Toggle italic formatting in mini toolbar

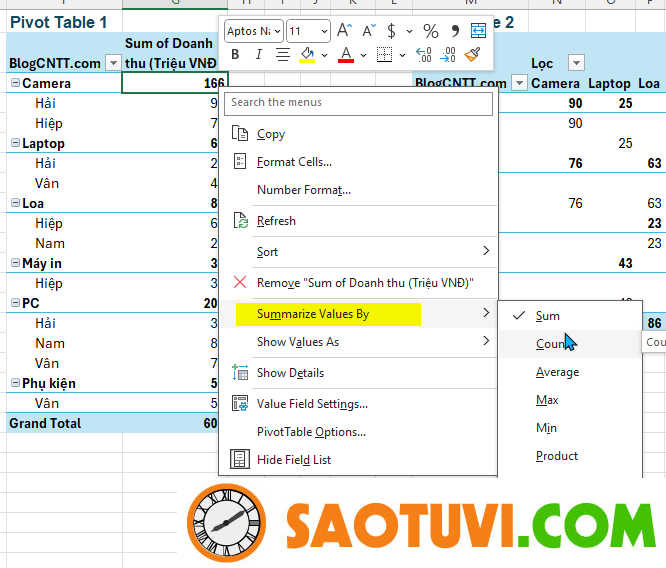pyautogui.click(x=259, y=55)
